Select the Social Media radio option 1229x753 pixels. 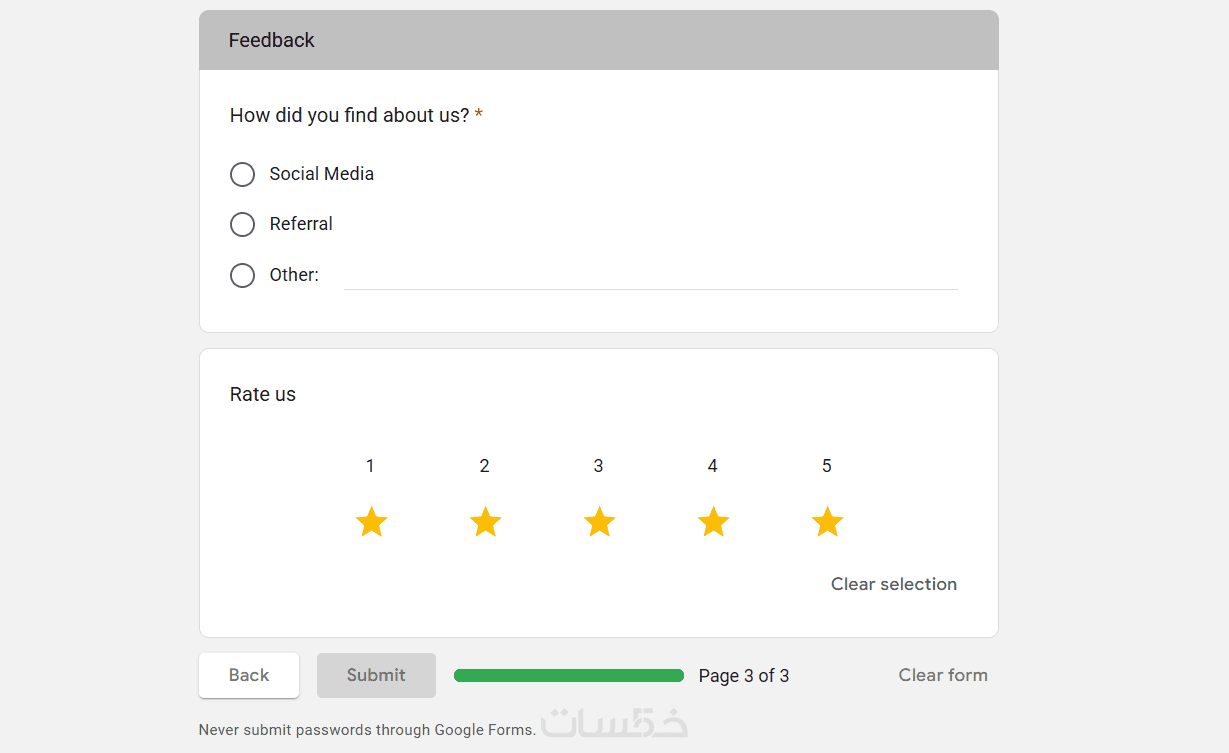pyautogui.click(x=243, y=175)
